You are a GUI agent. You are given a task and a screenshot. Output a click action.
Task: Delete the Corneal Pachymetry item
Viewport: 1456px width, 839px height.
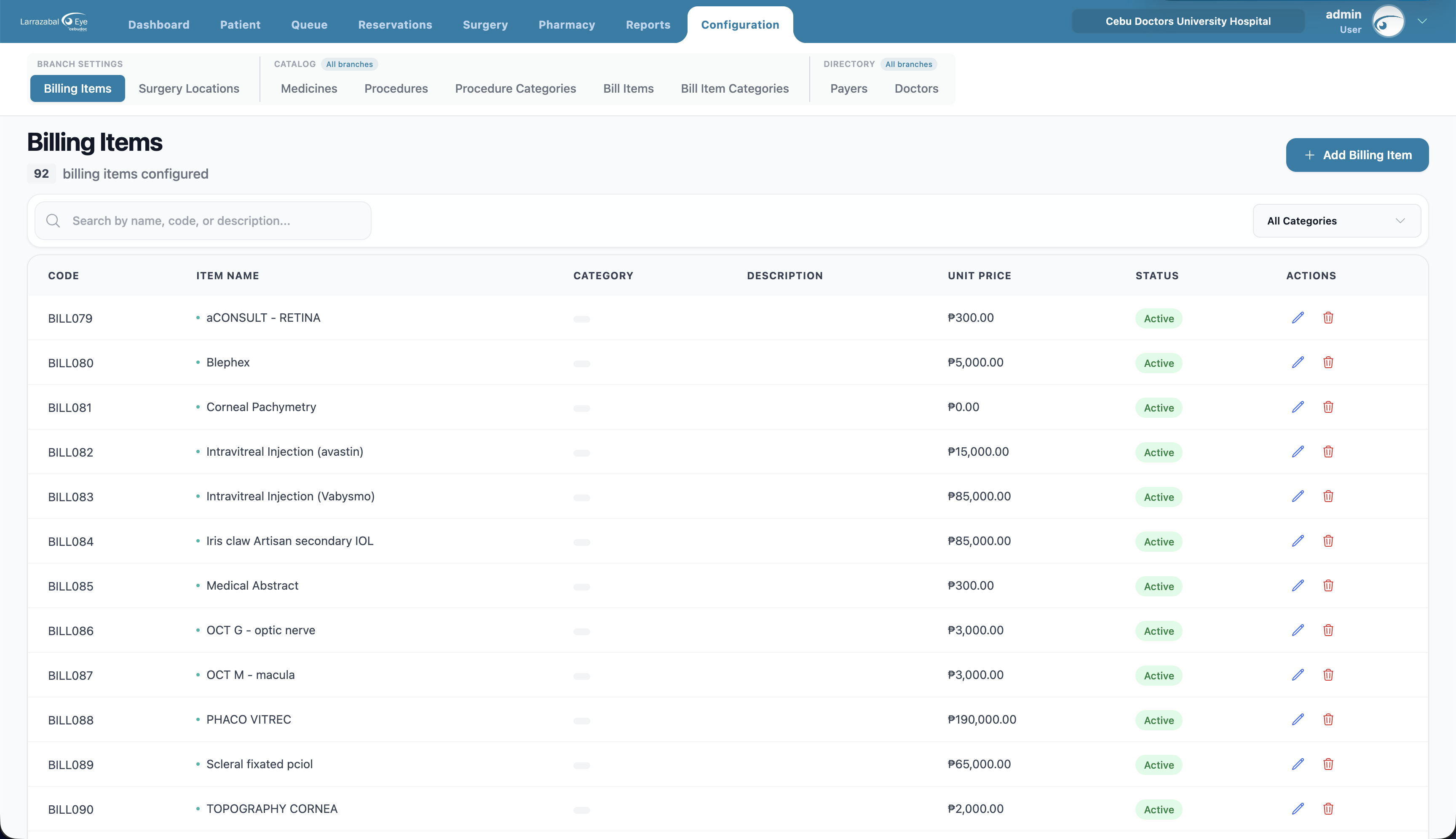[x=1328, y=407]
